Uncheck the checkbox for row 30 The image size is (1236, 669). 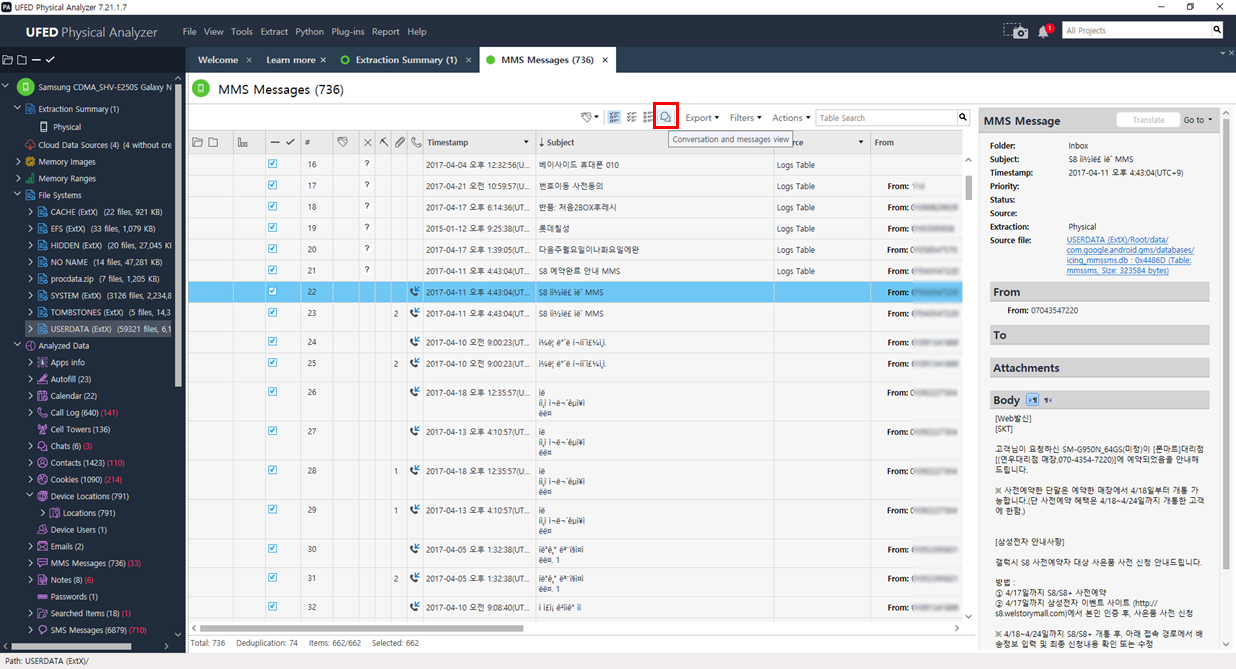[x=272, y=548]
